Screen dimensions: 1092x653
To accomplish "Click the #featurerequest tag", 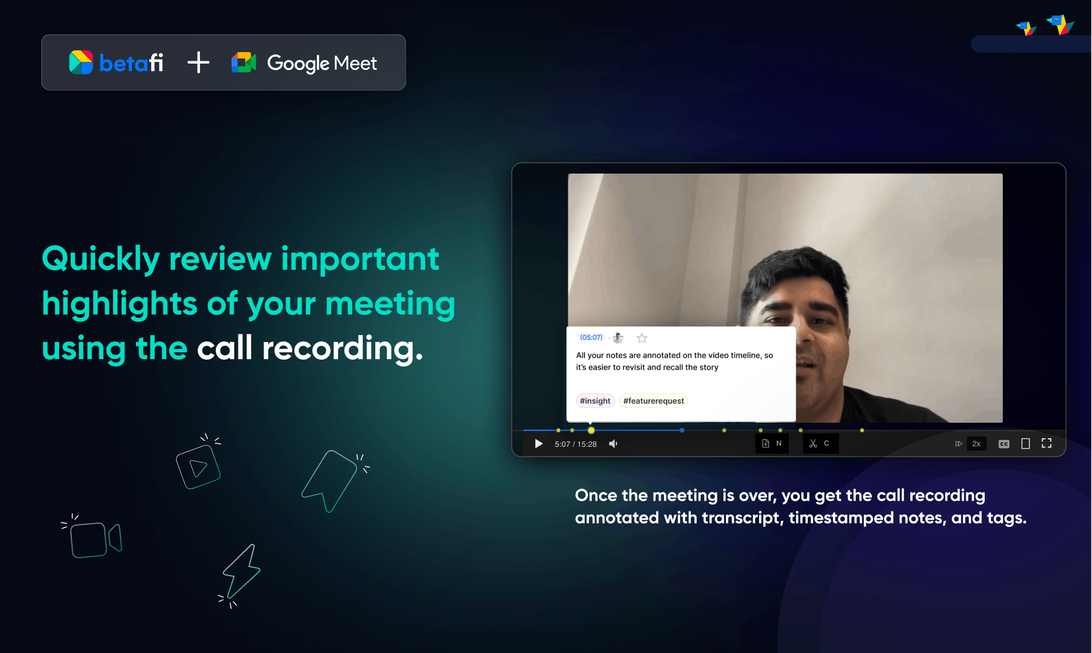I will coord(653,401).
